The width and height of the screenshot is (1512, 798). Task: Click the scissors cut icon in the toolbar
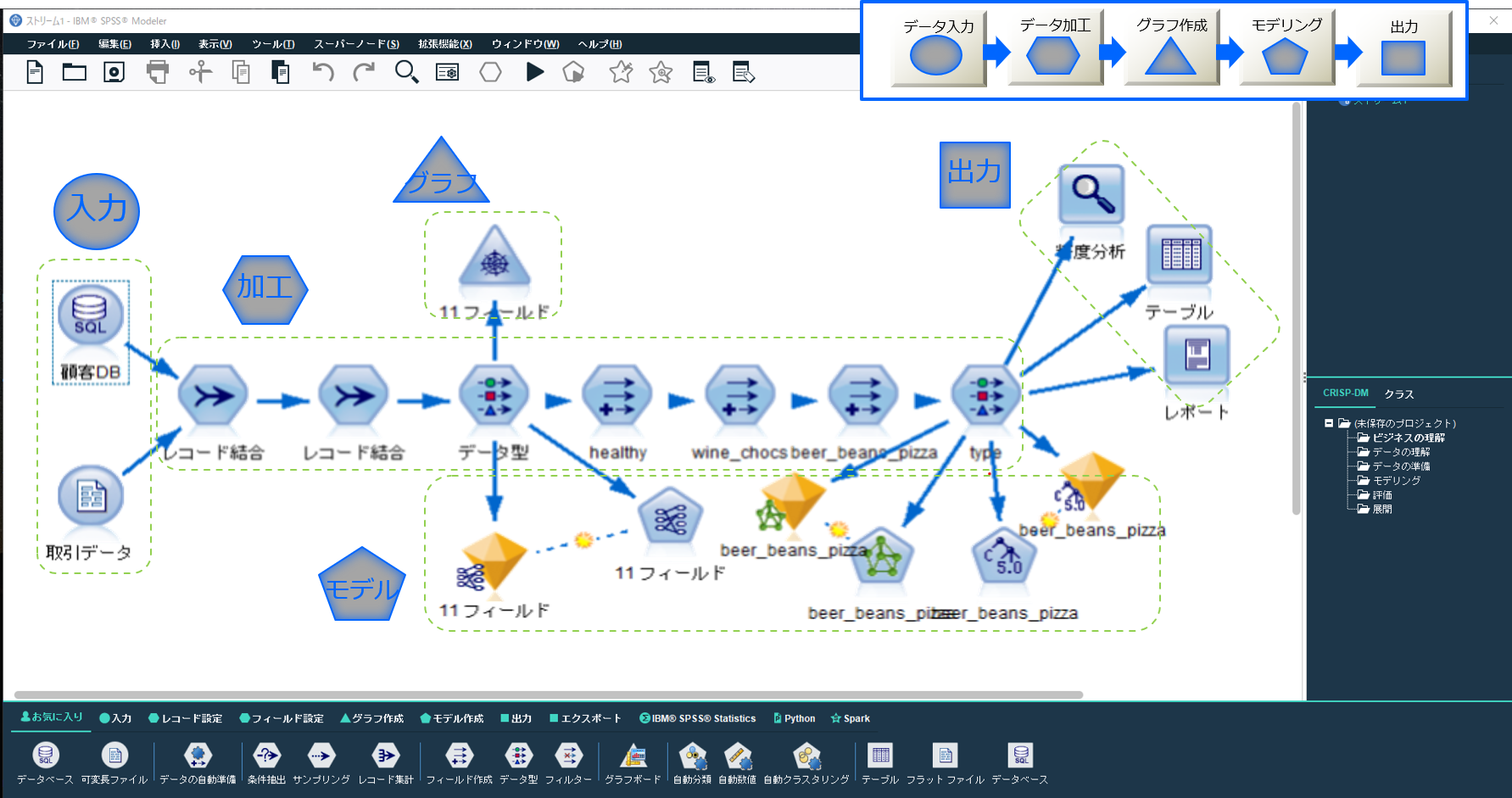(x=200, y=73)
